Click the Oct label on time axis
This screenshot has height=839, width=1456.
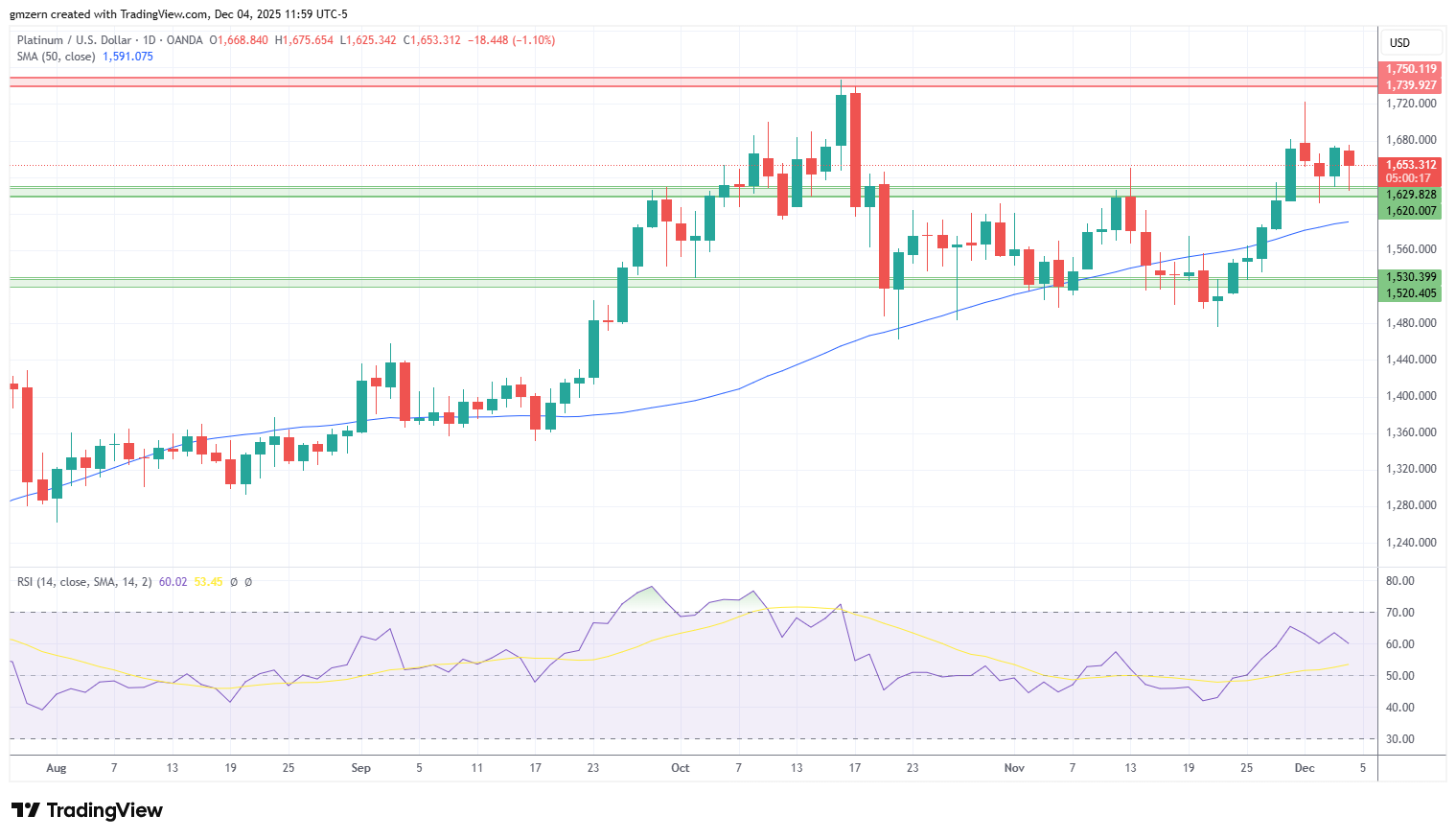[681, 768]
